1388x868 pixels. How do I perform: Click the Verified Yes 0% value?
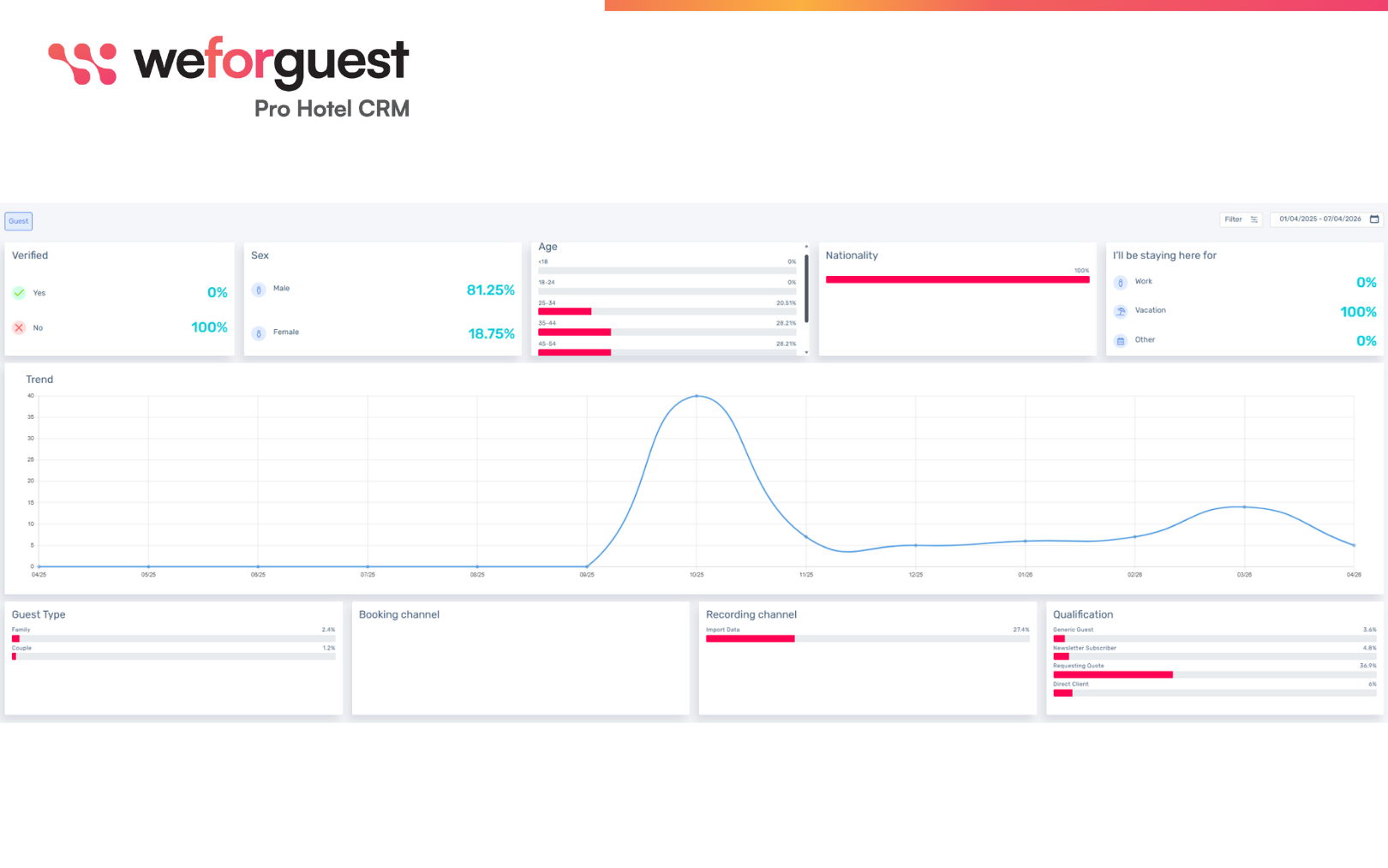tap(218, 293)
